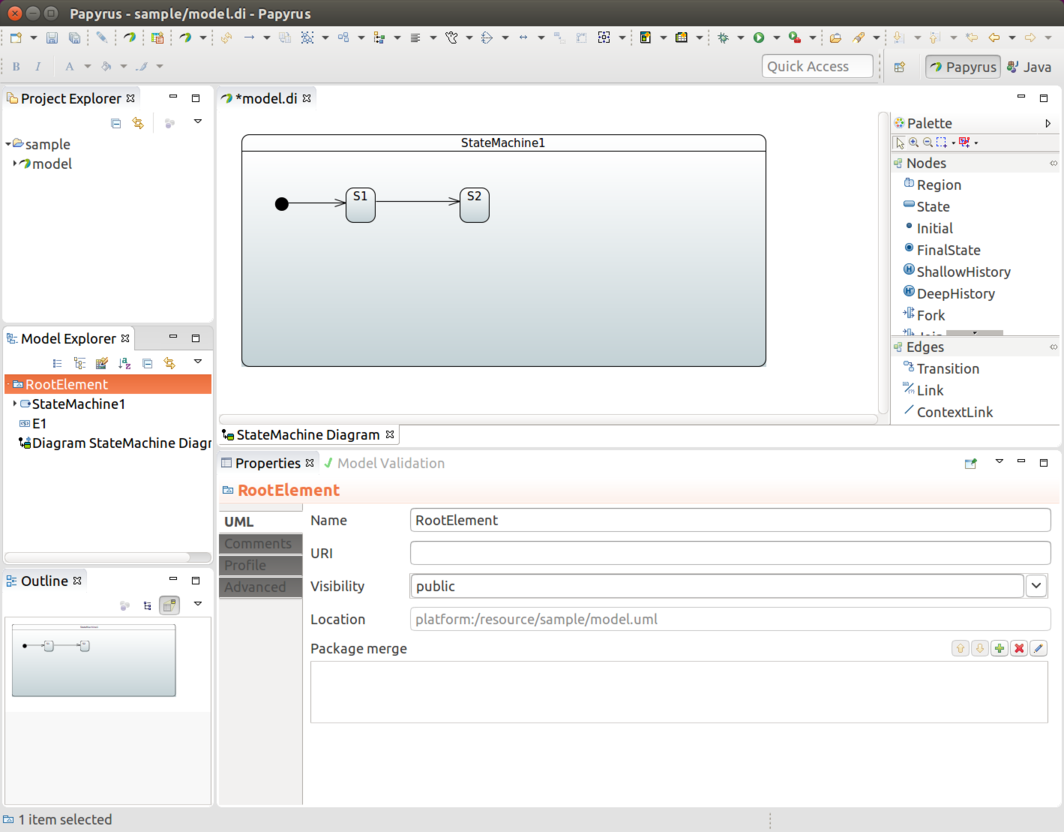The width and height of the screenshot is (1064, 832).
Task: Click the Back navigation arrow icon
Action: (994, 38)
